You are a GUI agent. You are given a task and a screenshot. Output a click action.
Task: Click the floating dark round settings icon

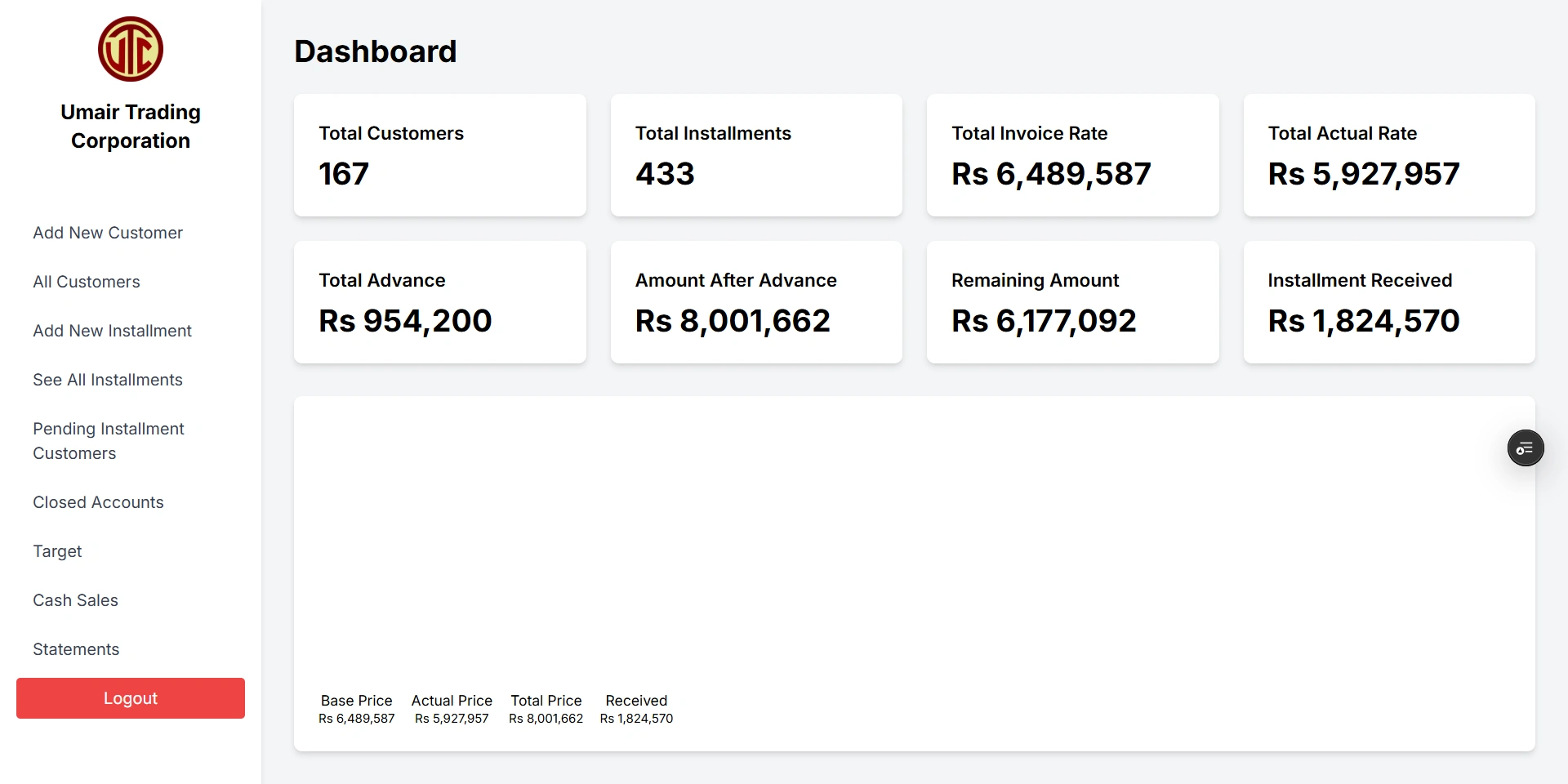point(1525,448)
